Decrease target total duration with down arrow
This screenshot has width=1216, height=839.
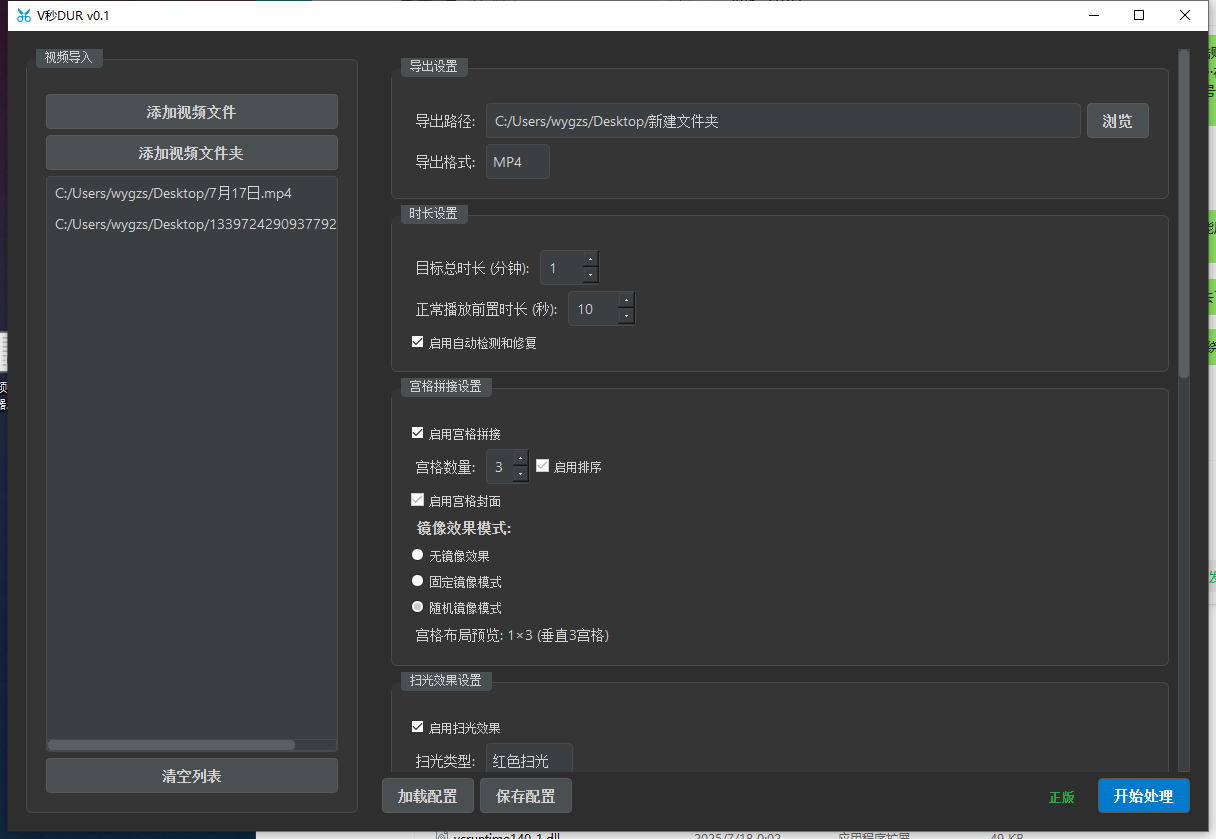pyautogui.click(x=590, y=275)
